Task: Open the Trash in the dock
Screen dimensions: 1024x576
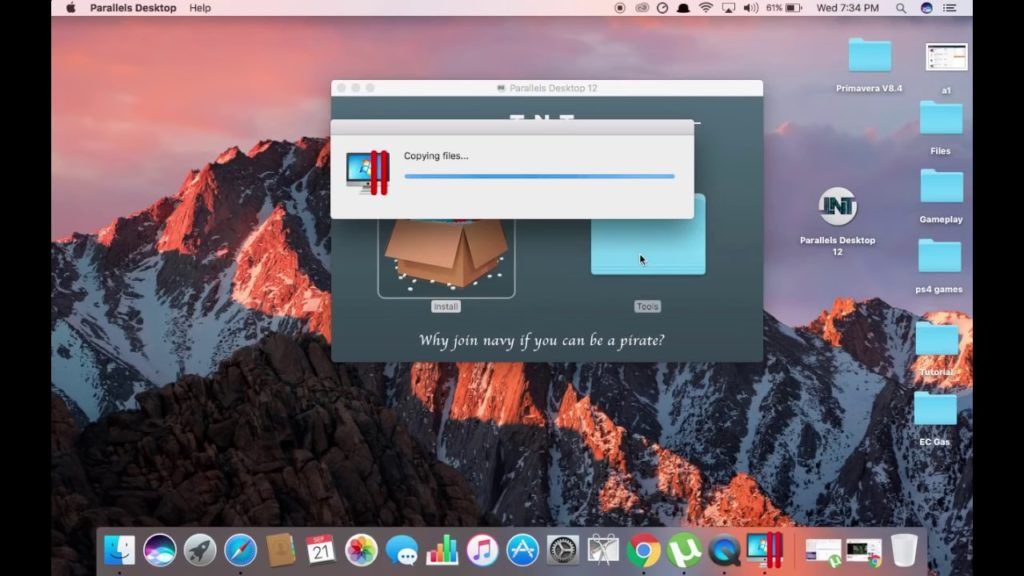Action: tap(904, 550)
